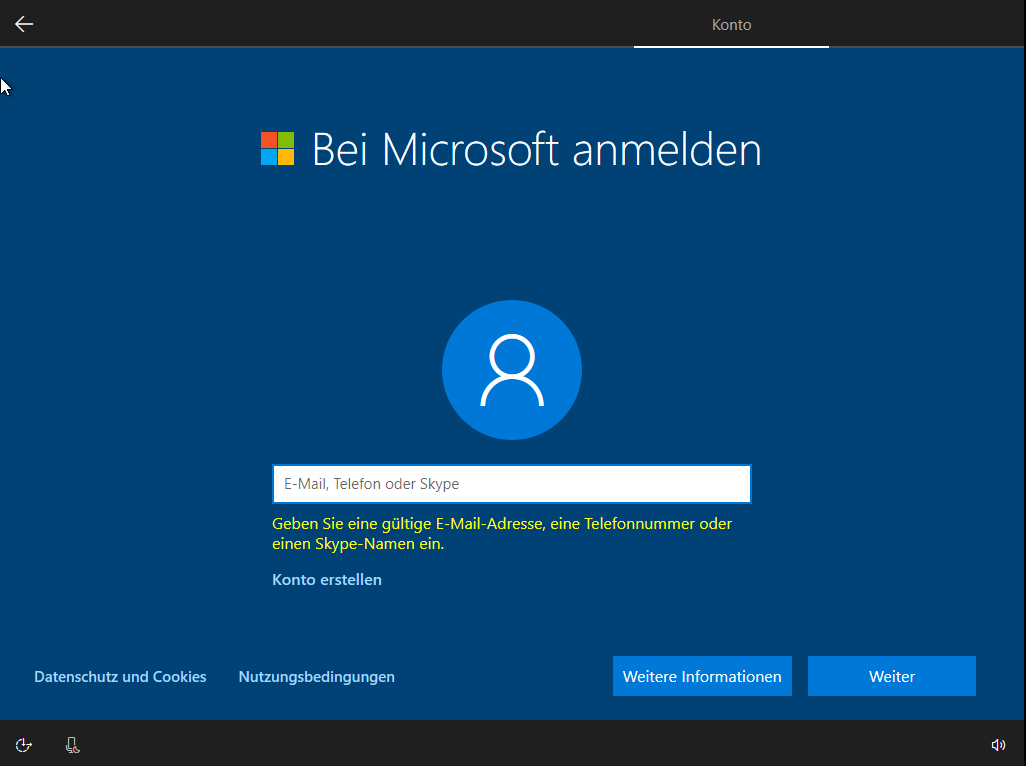This screenshot has width=1026, height=766.
Task: Click the Weitere Informationen button
Action: point(702,676)
